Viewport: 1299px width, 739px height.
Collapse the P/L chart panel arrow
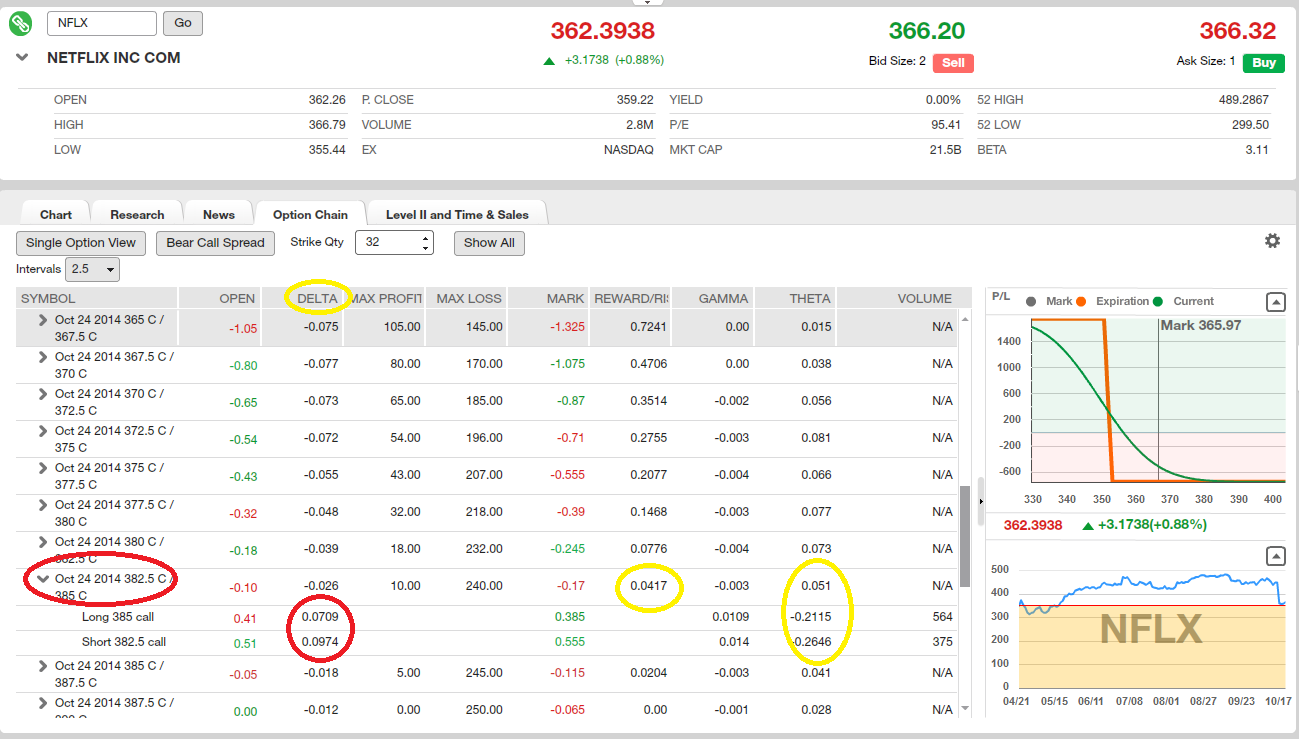coord(1276,302)
